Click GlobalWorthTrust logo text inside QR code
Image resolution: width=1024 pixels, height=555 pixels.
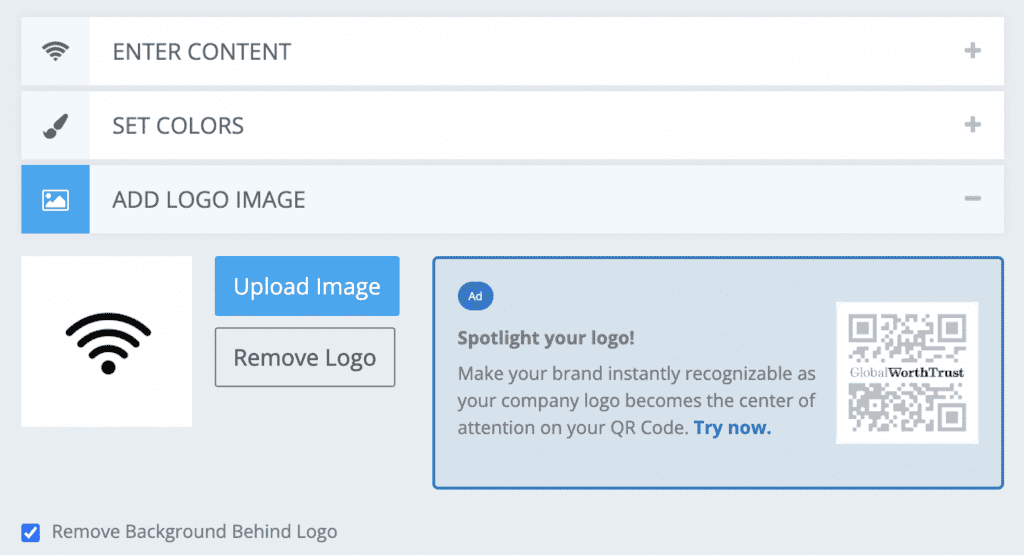pos(907,373)
